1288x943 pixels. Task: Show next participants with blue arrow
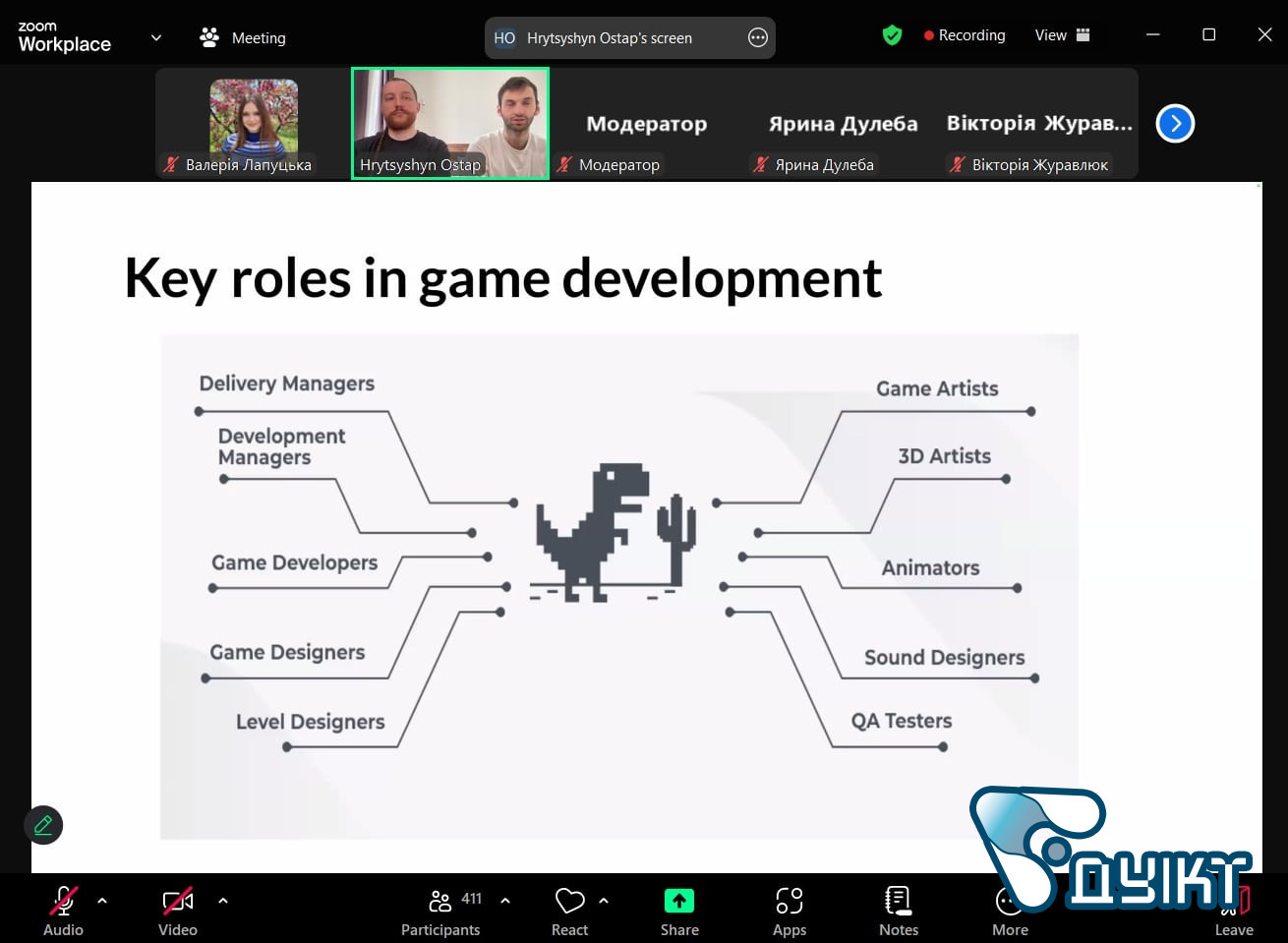[1175, 124]
